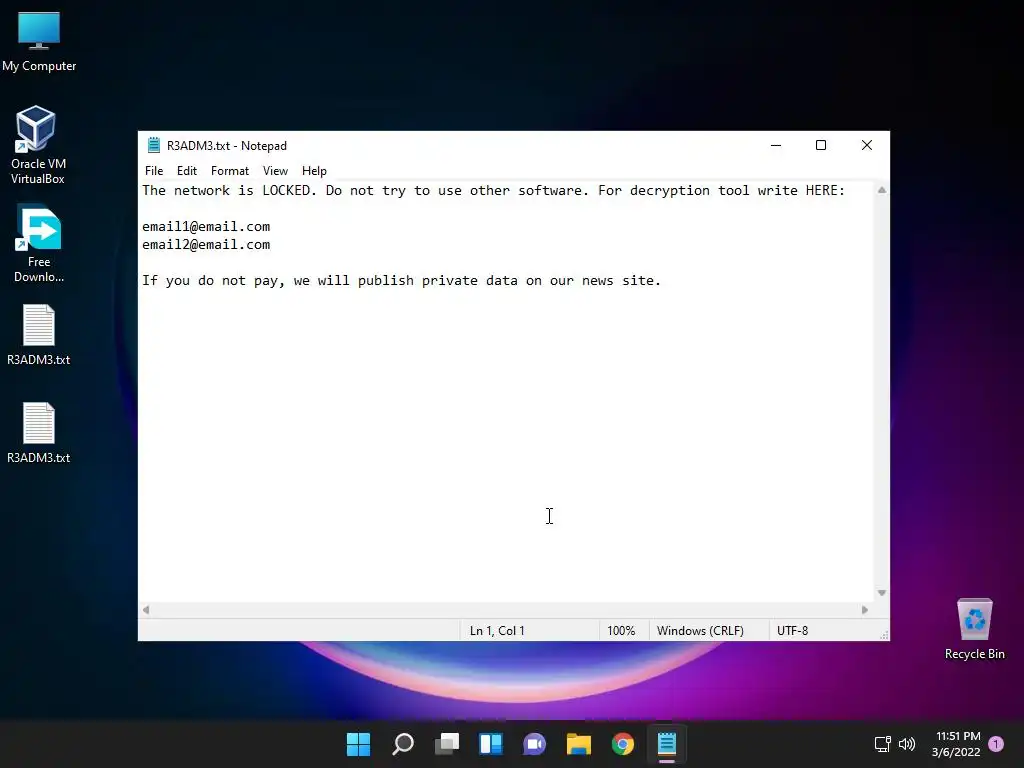Open File Explorer from taskbar
This screenshot has height=768, width=1024.
579,744
